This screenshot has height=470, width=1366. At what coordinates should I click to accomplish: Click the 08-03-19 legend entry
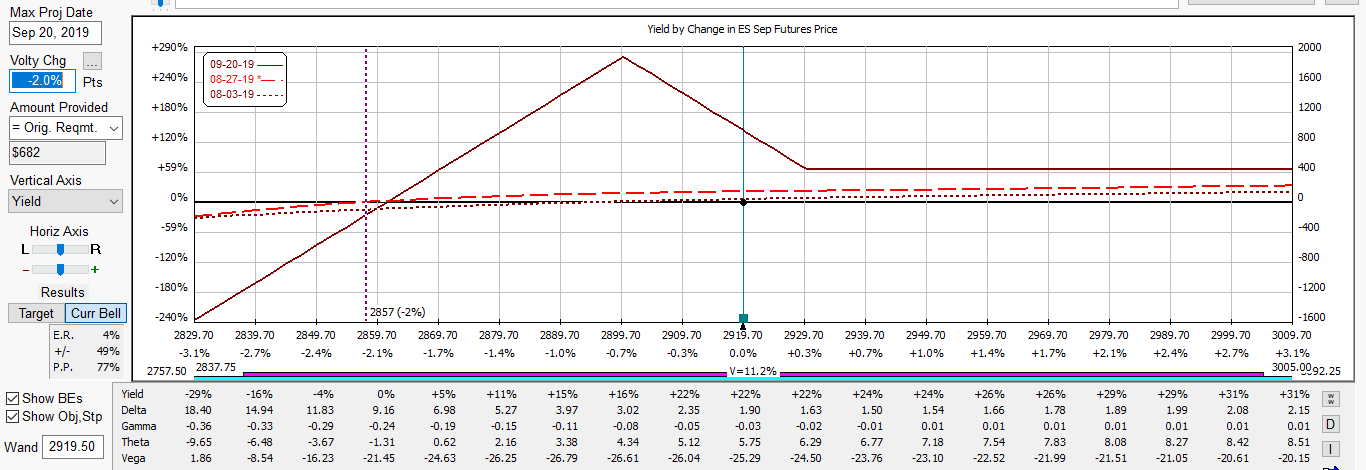[246, 94]
